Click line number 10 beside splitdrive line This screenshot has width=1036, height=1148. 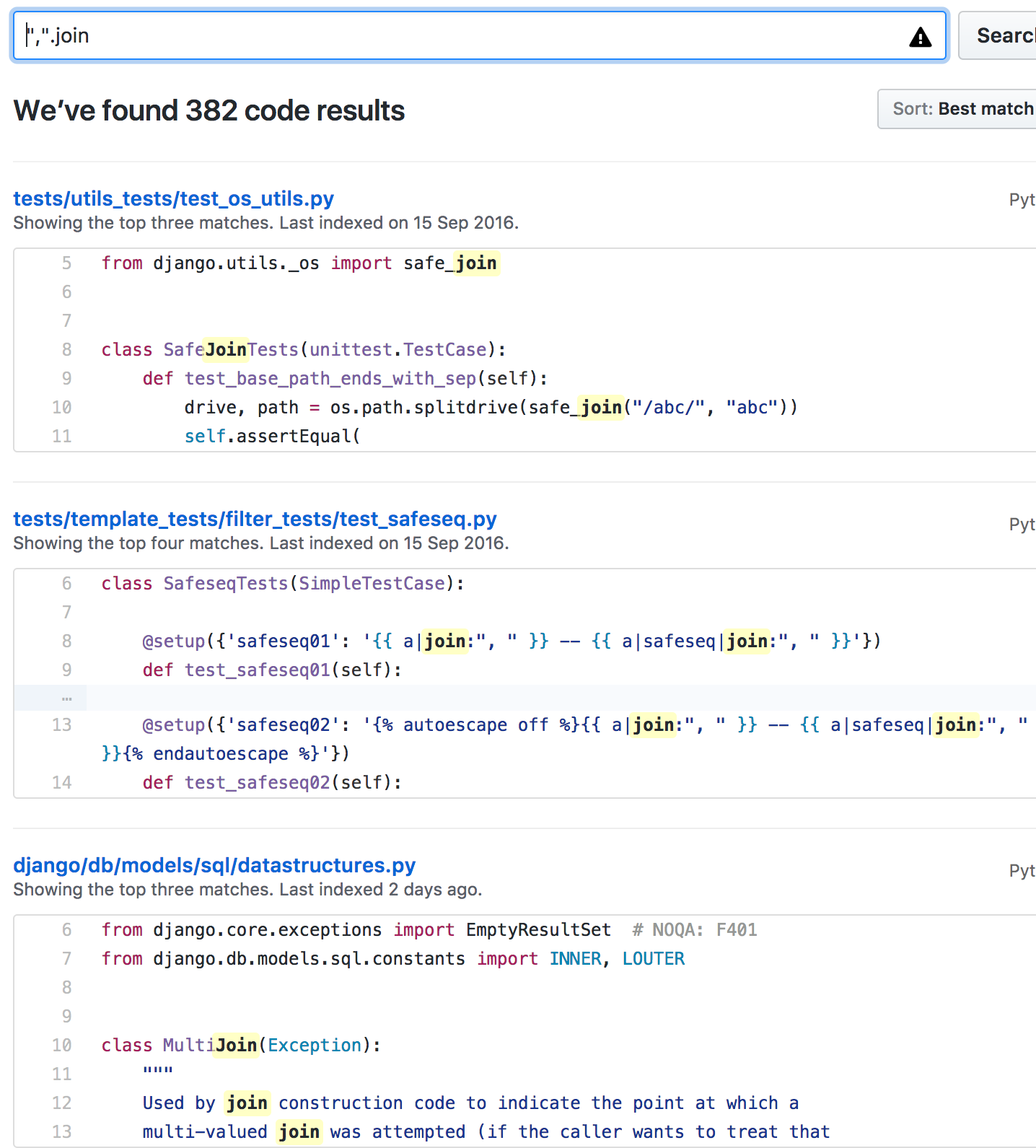61,408
